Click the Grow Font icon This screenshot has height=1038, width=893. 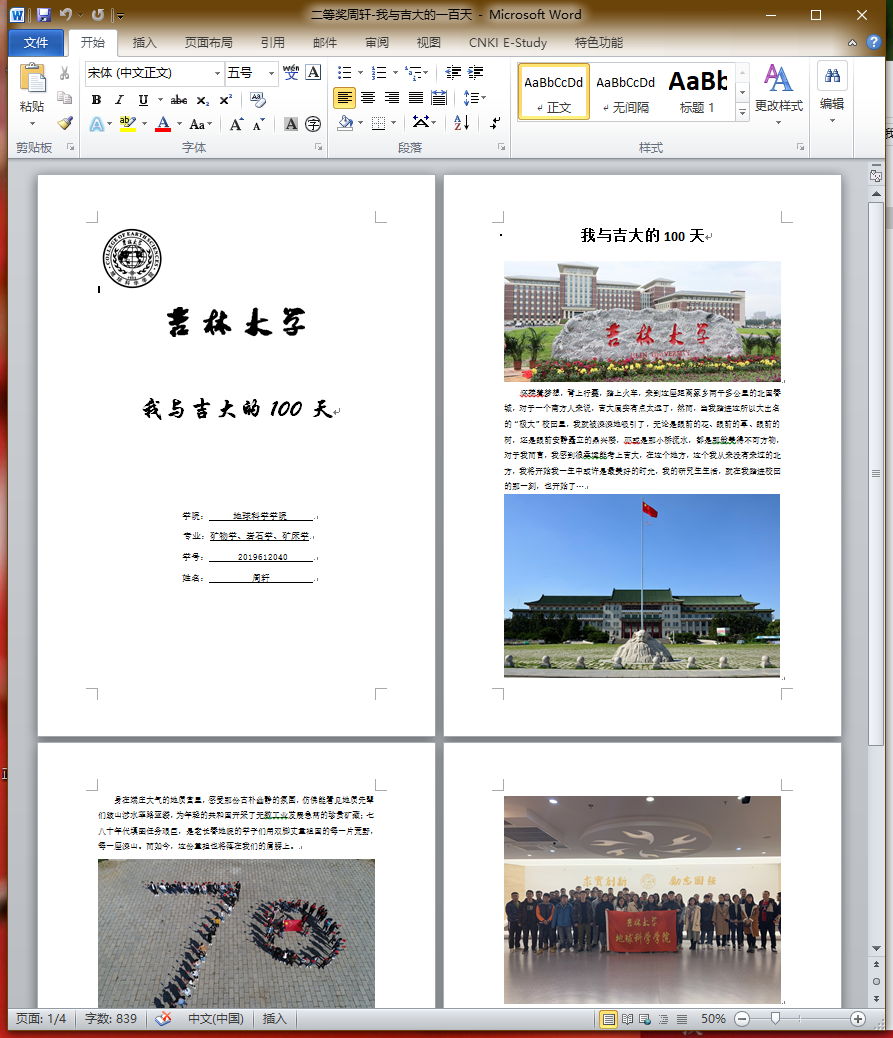coord(236,124)
